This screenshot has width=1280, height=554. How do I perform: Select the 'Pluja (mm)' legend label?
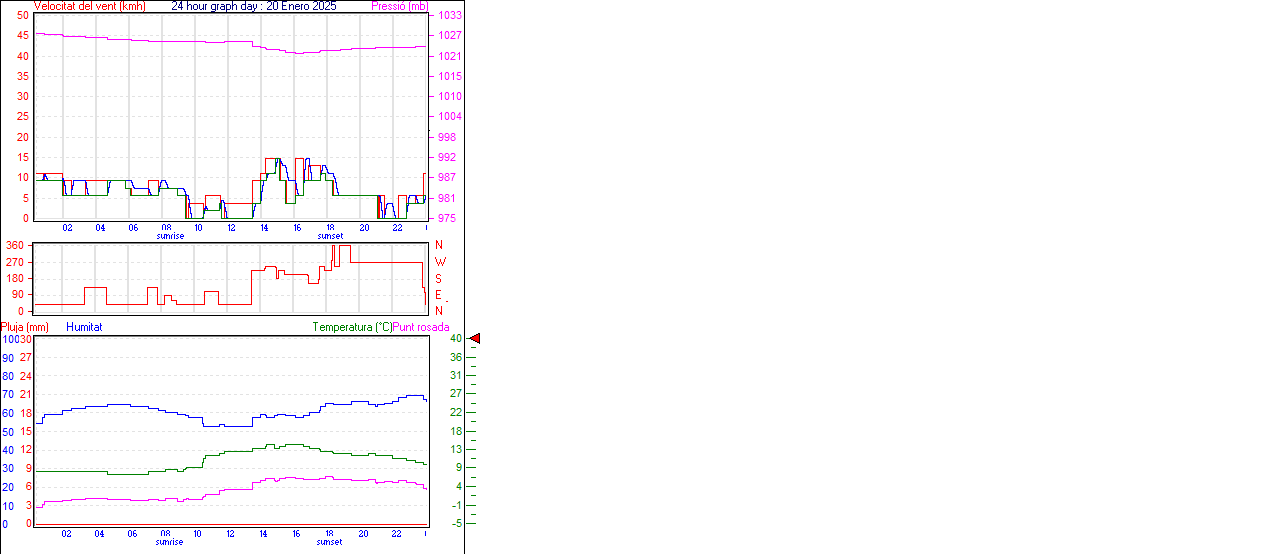(25, 327)
